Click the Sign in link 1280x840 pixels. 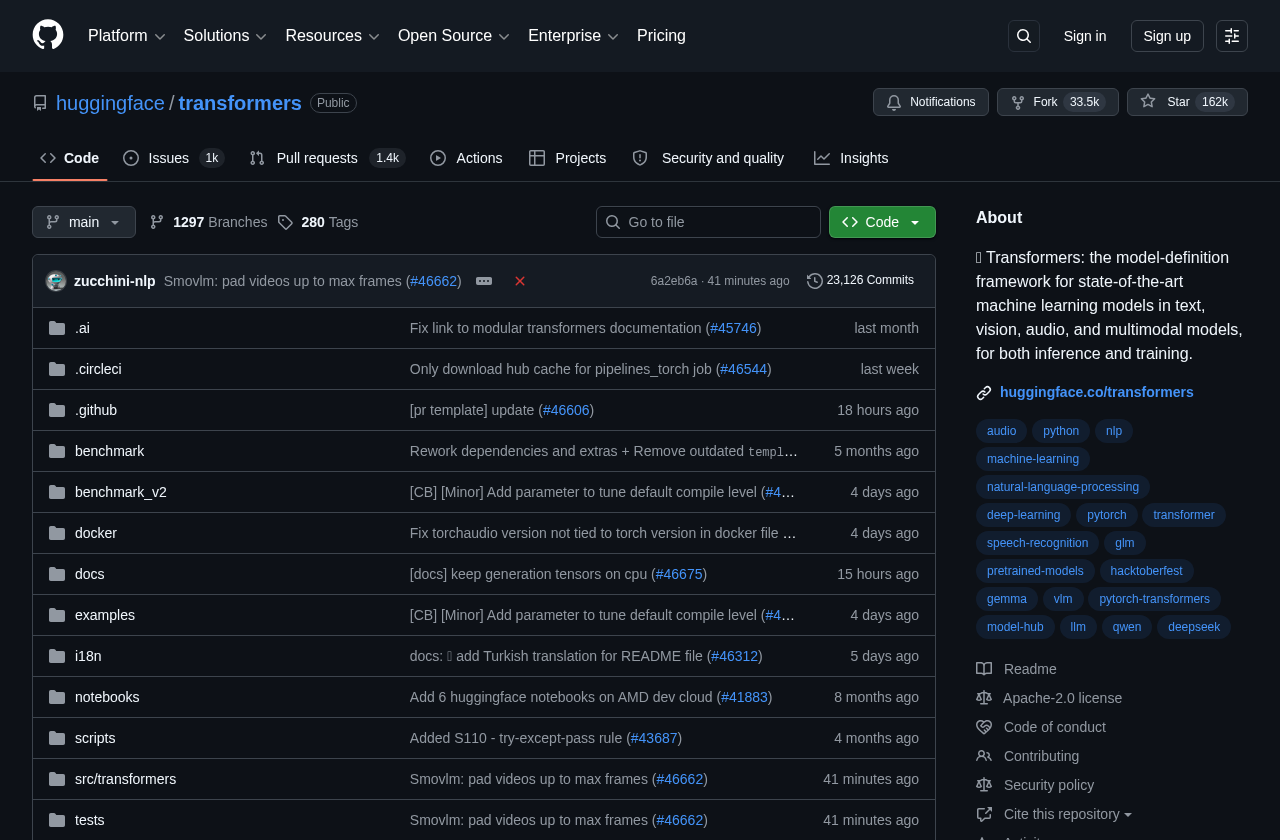1085,36
